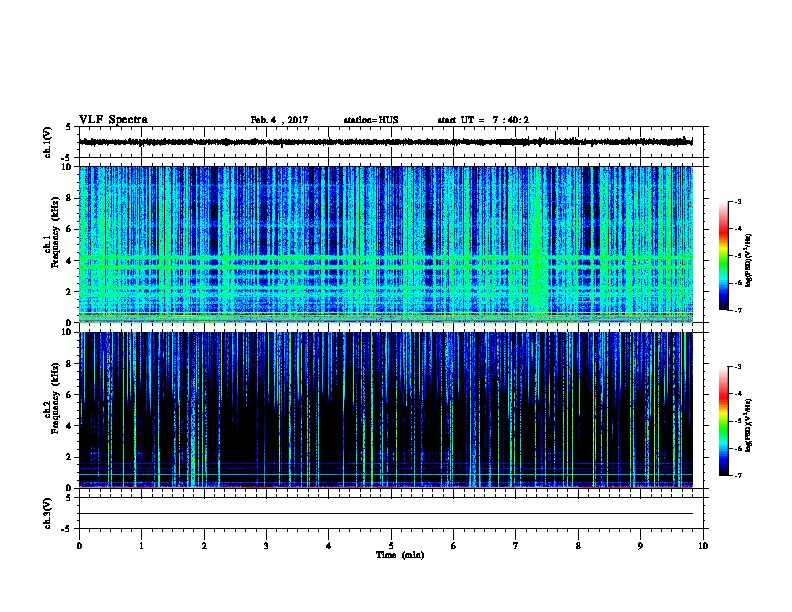This screenshot has width=792, height=612.
Task: Click the 'Time (min)' x-axis label
Action: pos(400,555)
